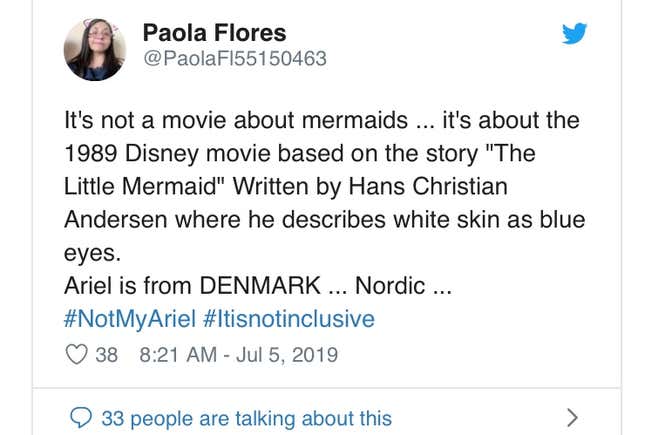
Task: Open the speech bubble conversation icon
Action: 81,418
